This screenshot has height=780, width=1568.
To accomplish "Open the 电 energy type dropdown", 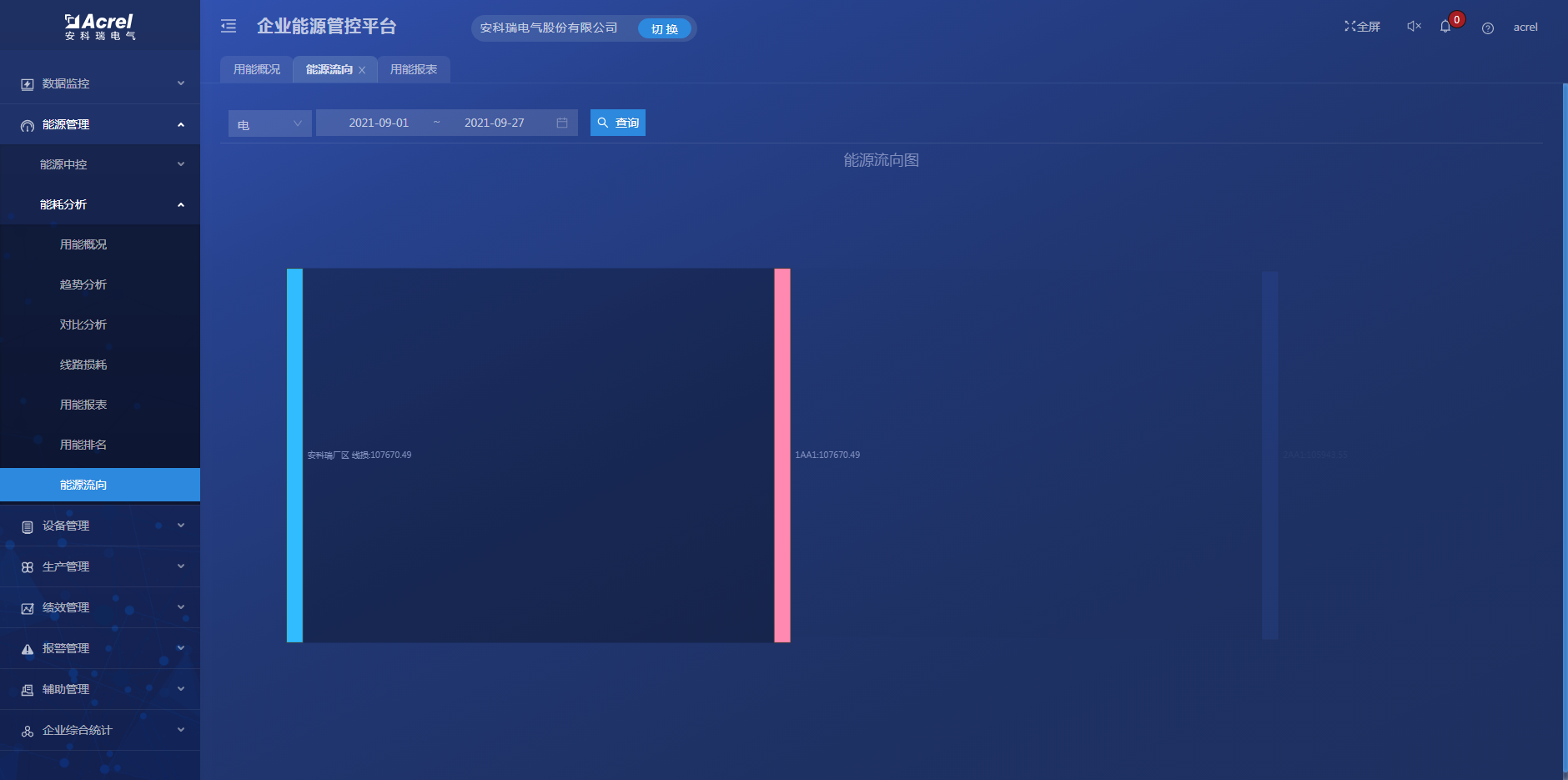I will coord(269,123).
